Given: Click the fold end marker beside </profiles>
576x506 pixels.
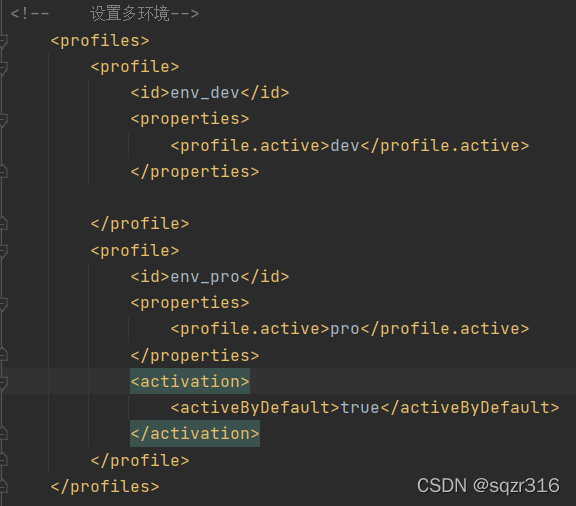Looking at the screenshot, I should click(x=3, y=487).
